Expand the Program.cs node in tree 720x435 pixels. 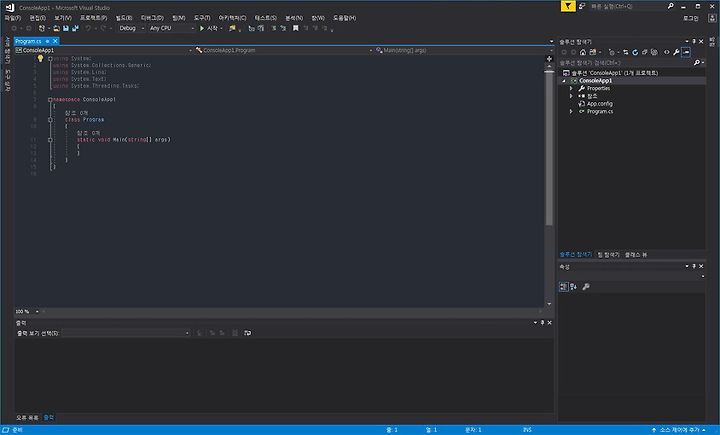point(571,112)
